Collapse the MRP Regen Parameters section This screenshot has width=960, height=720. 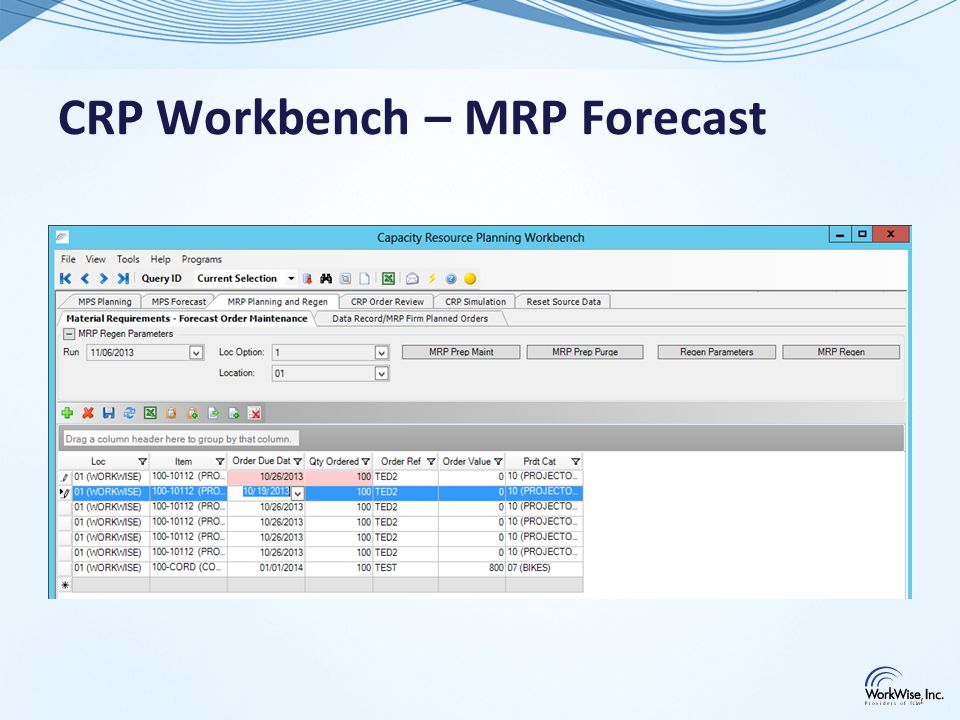[69, 334]
